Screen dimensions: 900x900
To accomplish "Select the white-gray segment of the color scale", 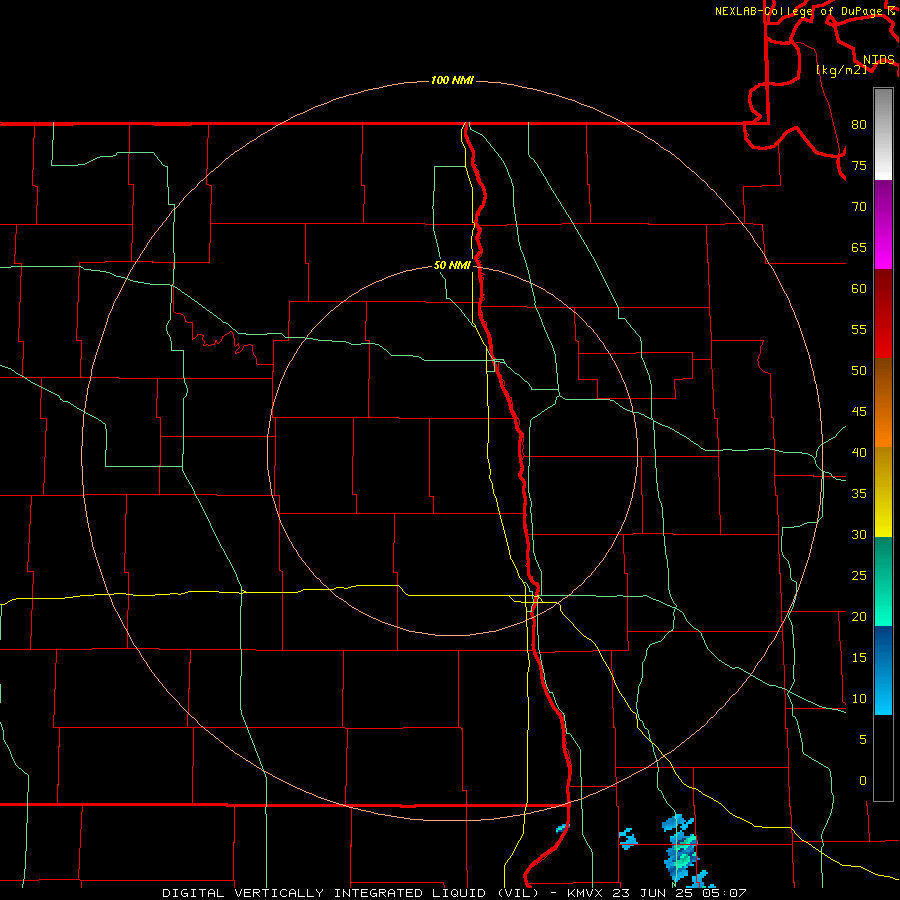I will [883, 134].
